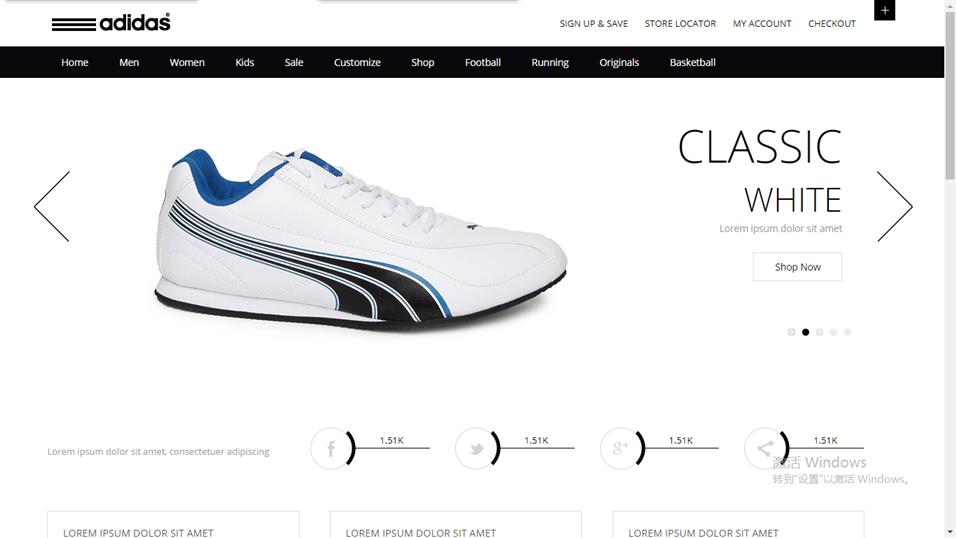Click the white sneaker slide image

point(361,239)
